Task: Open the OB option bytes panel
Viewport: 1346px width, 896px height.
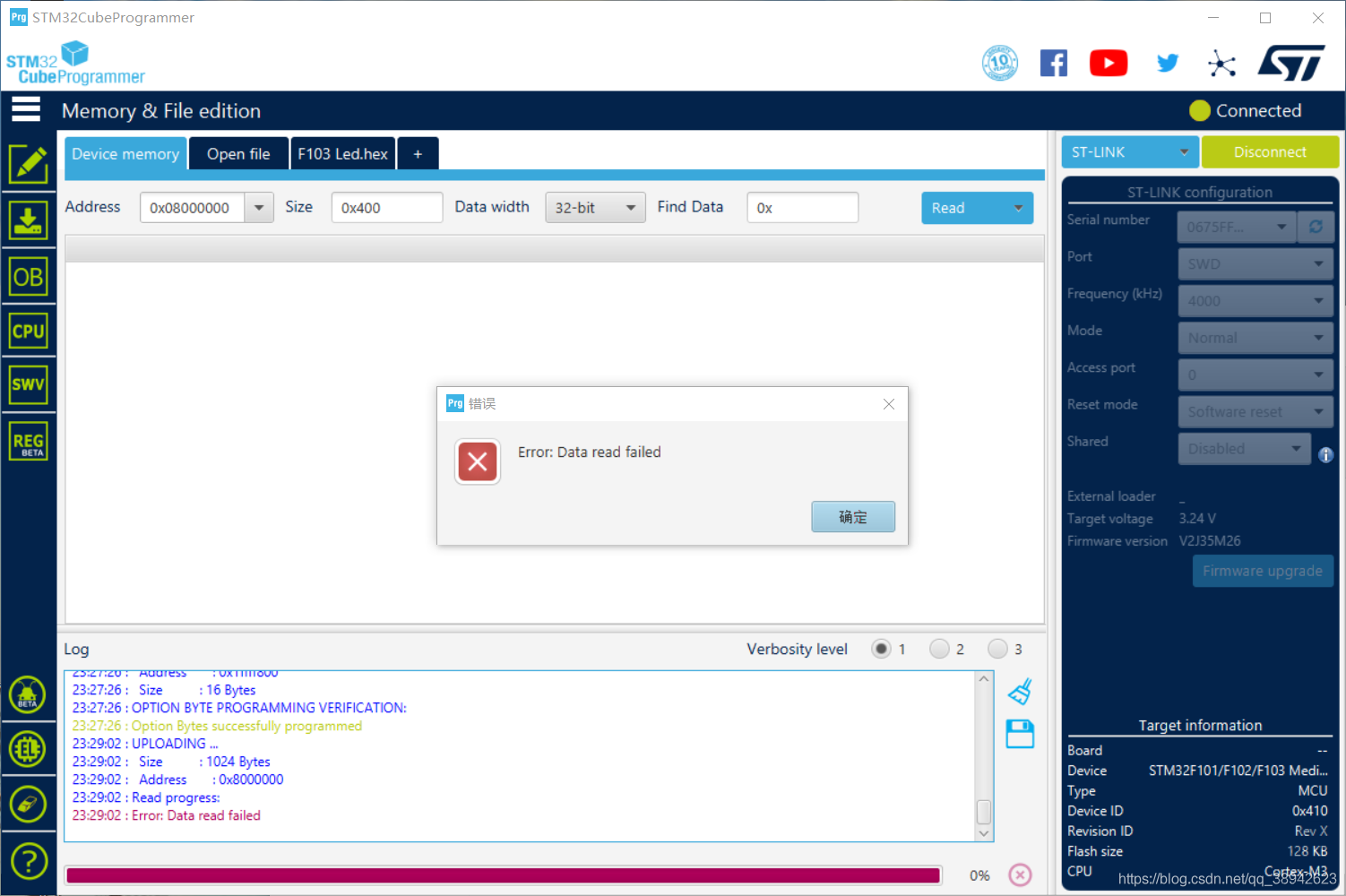Action: pyautogui.click(x=29, y=277)
